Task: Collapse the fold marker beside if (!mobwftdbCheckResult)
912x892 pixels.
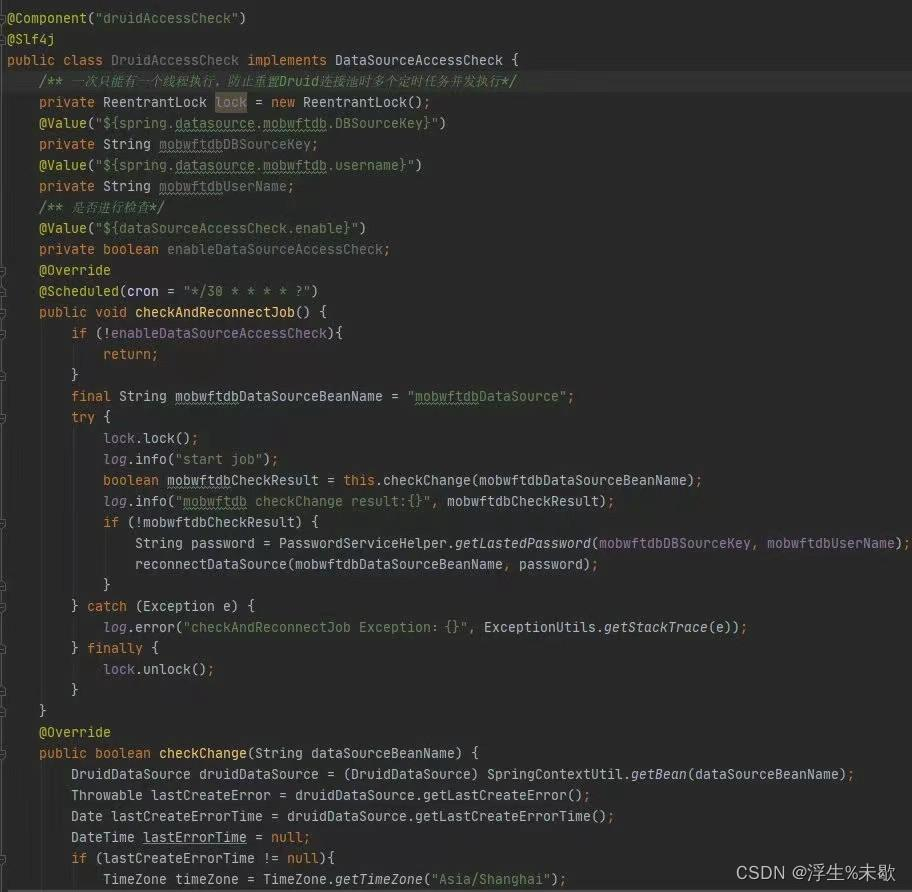Action: (2, 523)
